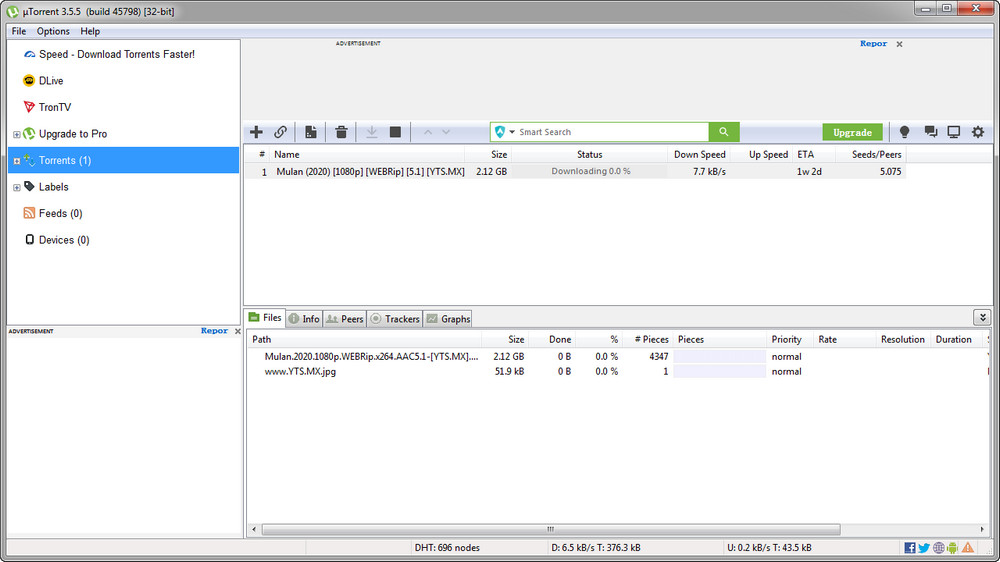Click Repor link in sidebar advertisement
1000x562 pixels.
tap(214, 331)
